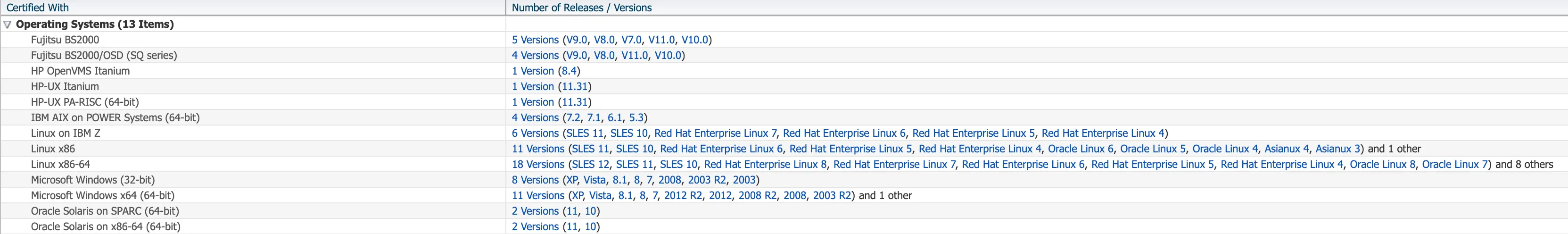Select the Linux x86-64 row label

(x=60, y=165)
